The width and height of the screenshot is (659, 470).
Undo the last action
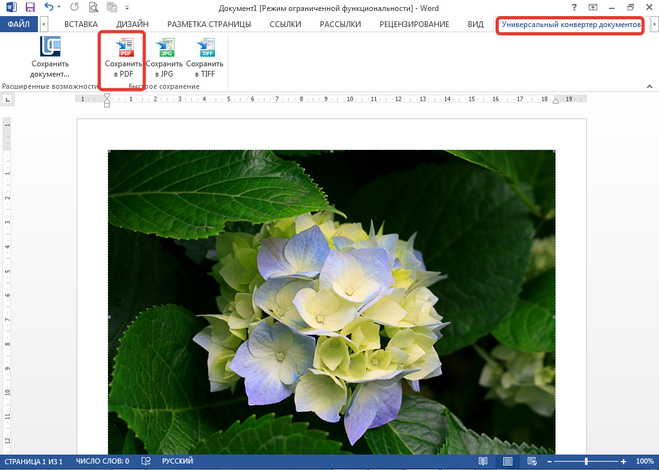49,7
